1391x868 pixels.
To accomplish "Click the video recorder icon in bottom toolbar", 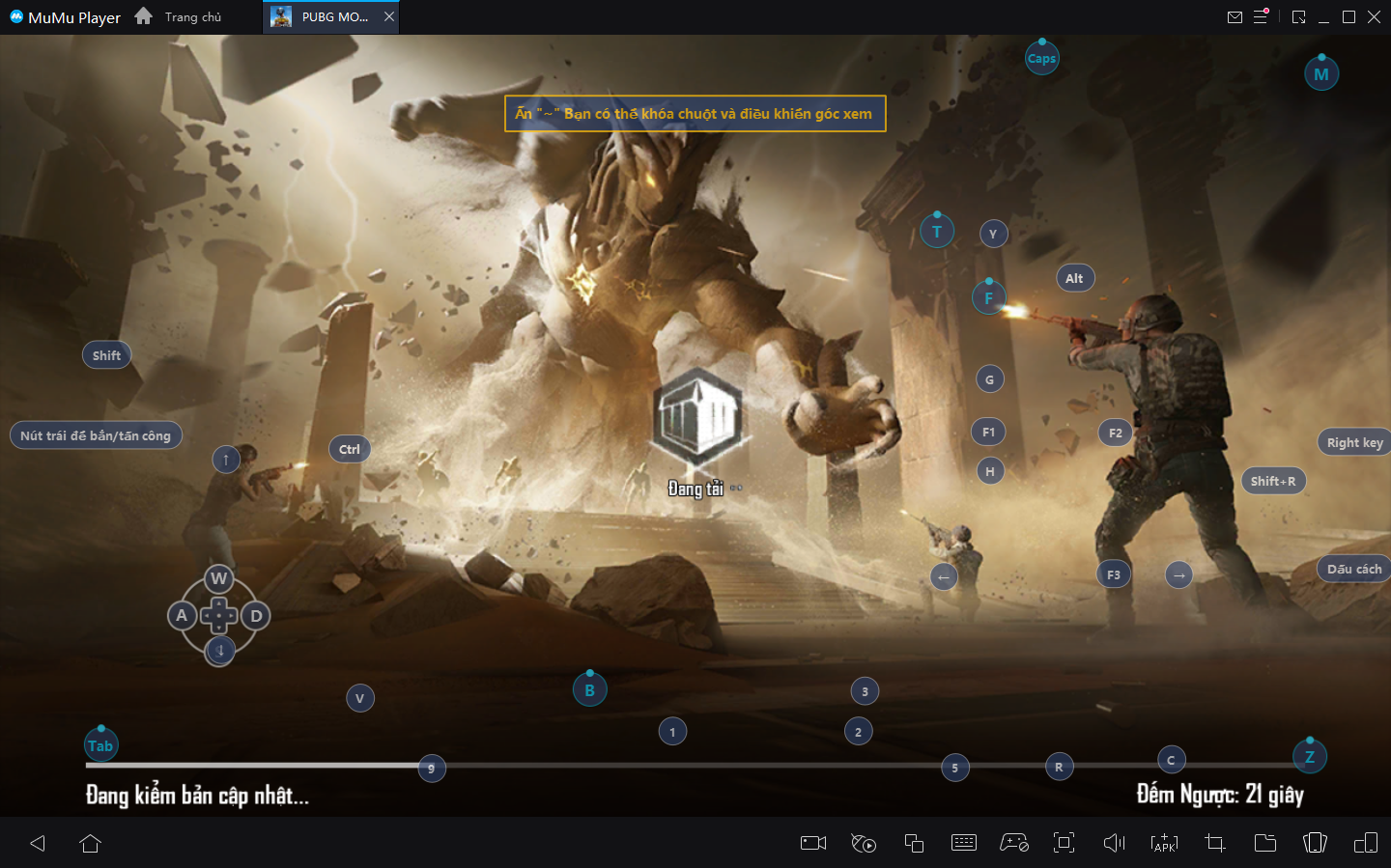I will tap(813, 843).
